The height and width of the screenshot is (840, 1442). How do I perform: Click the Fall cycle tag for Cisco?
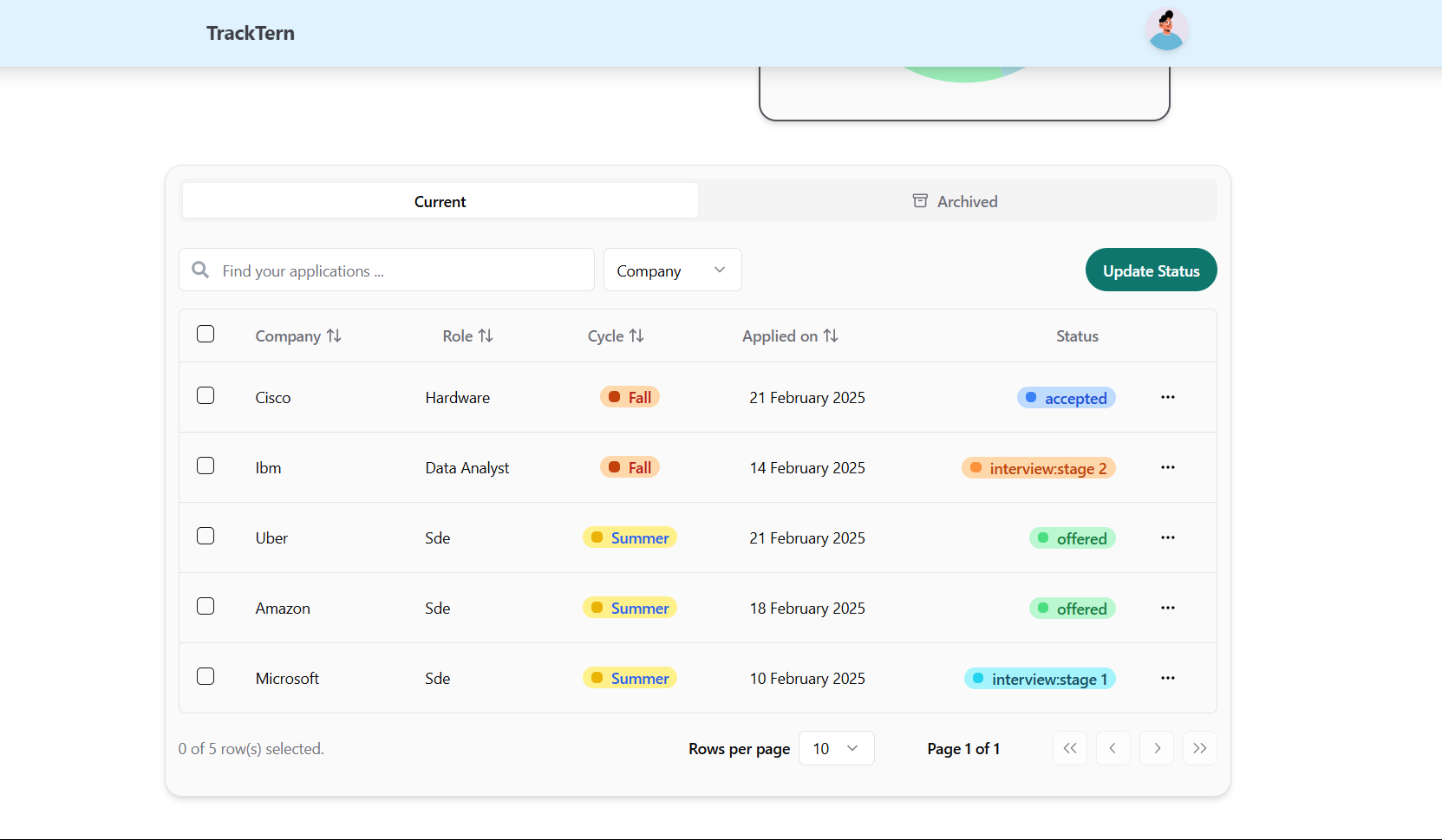pyautogui.click(x=630, y=397)
